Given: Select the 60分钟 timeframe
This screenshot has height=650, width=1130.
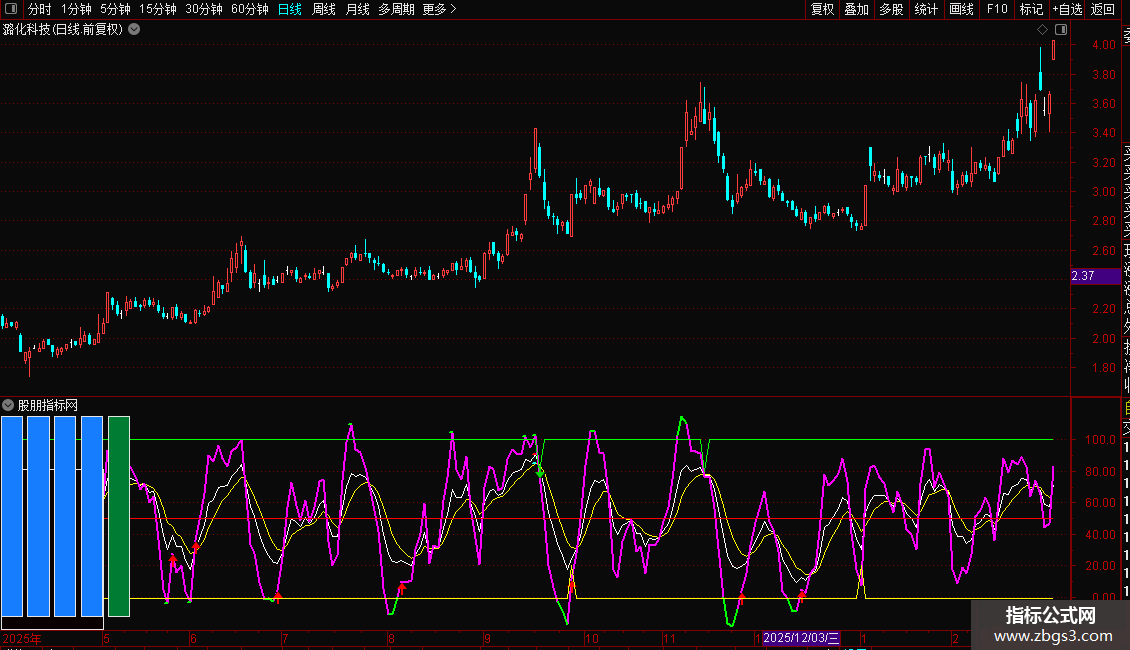Looking at the screenshot, I should (249, 9).
